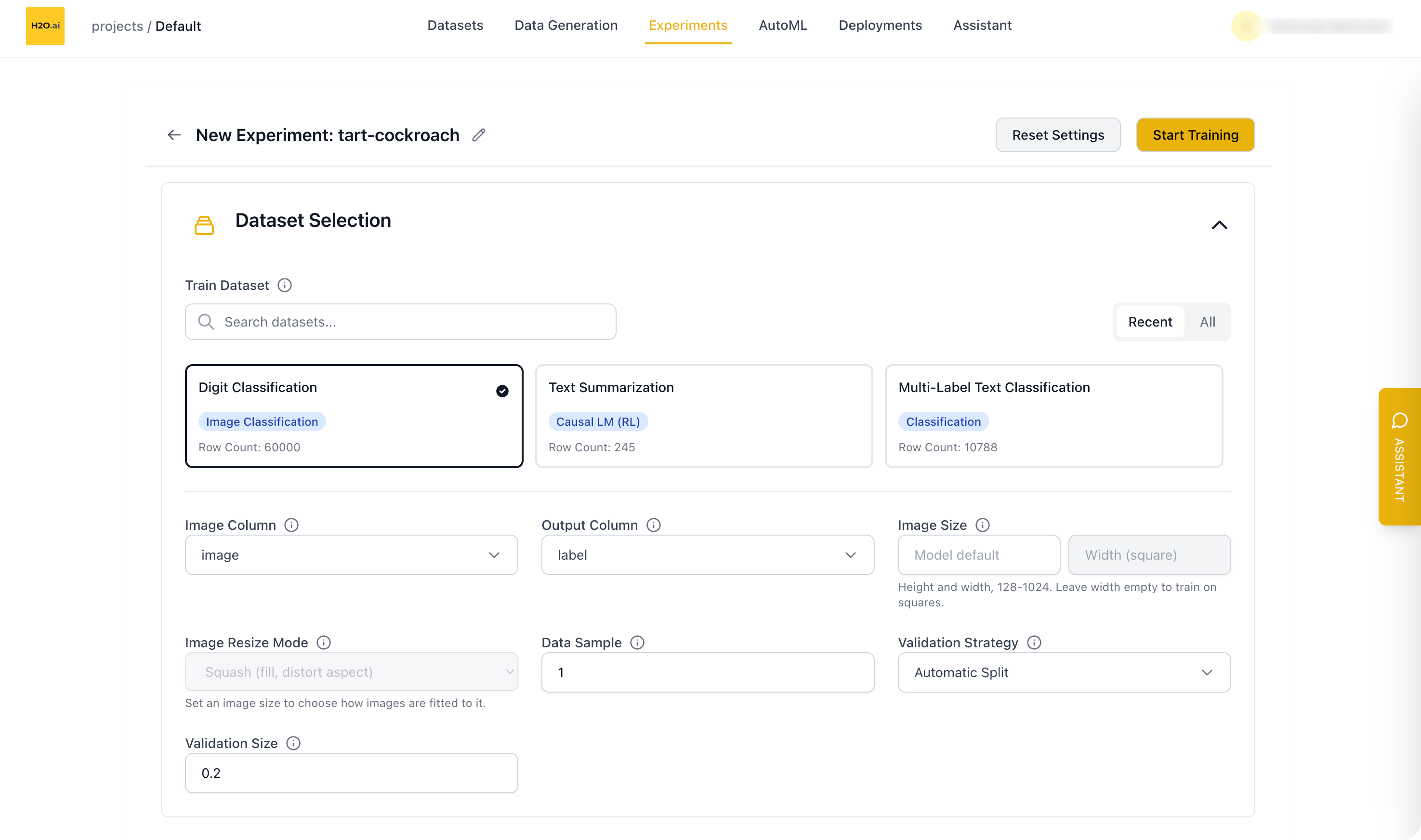The height and width of the screenshot is (840, 1421).
Task: Toggle the Digit Classification selected checkmark
Action: (502, 391)
